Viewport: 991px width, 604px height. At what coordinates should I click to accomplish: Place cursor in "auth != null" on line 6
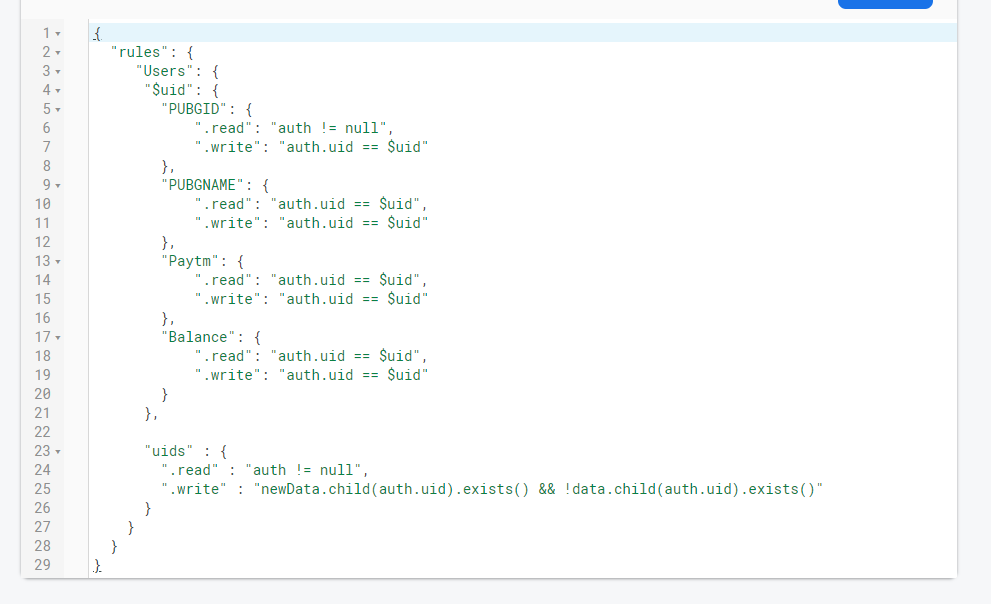[328, 128]
